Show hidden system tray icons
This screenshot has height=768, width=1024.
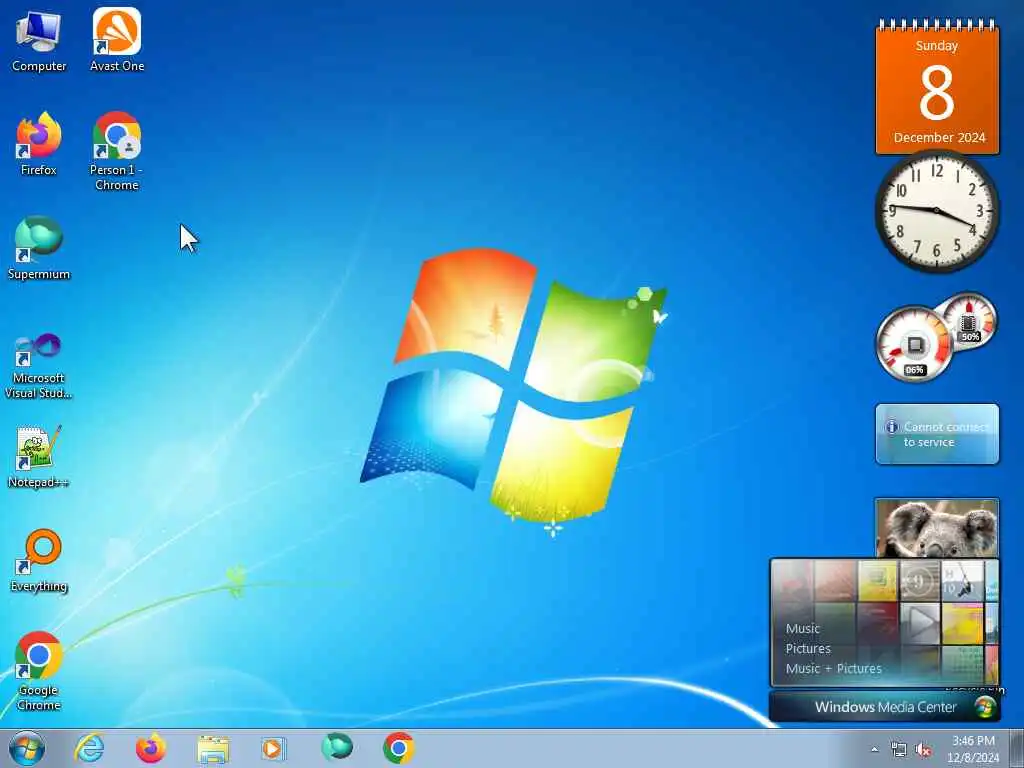874,749
